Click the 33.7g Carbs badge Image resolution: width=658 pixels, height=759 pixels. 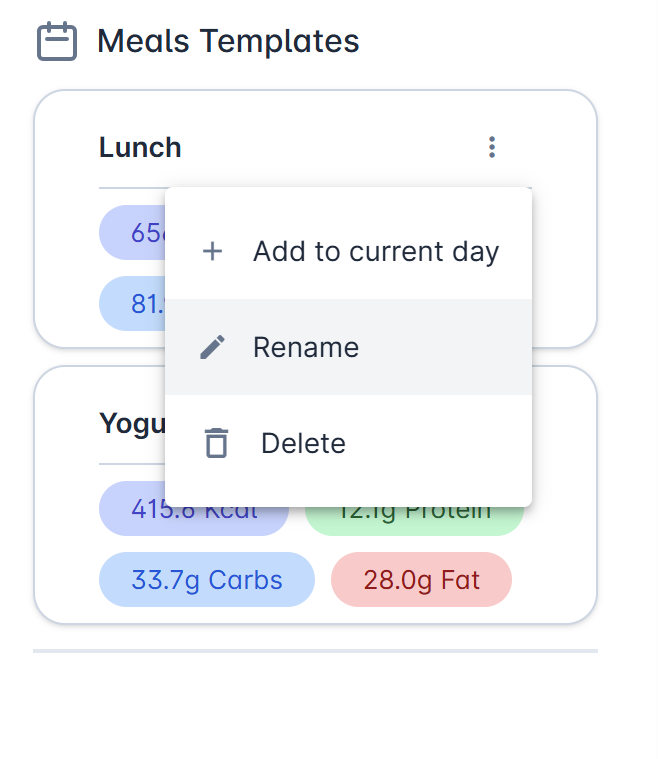click(x=207, y=579)
